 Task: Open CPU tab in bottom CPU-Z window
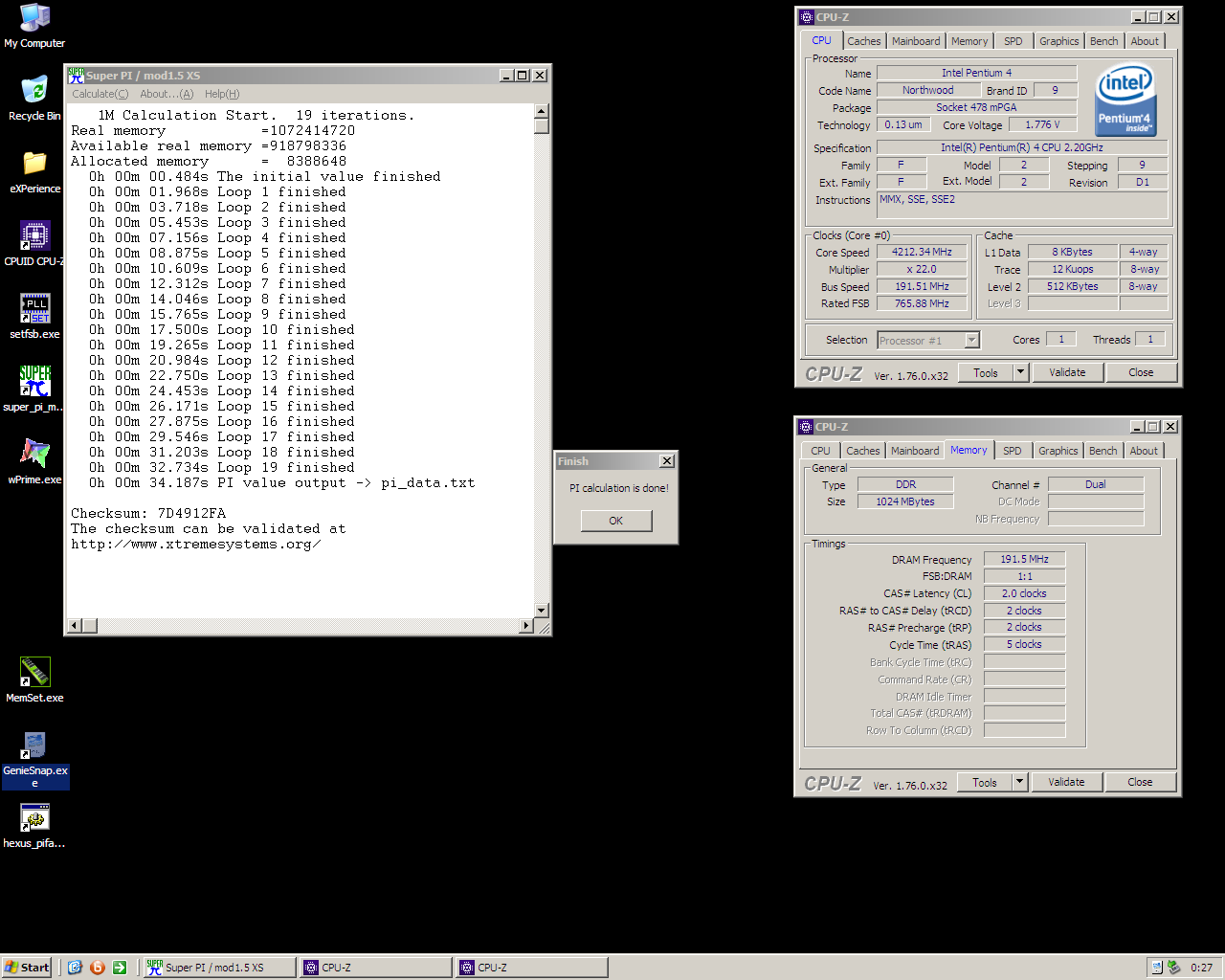pos(821,451)
